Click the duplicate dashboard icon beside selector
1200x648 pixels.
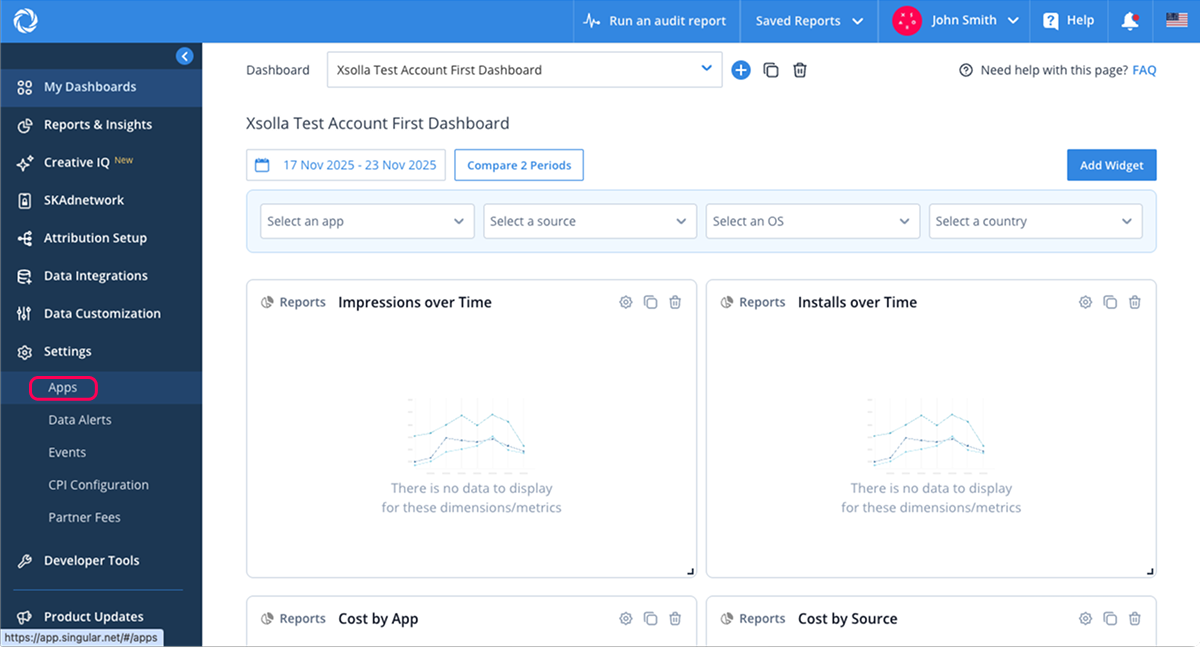[x=771, y=70]
